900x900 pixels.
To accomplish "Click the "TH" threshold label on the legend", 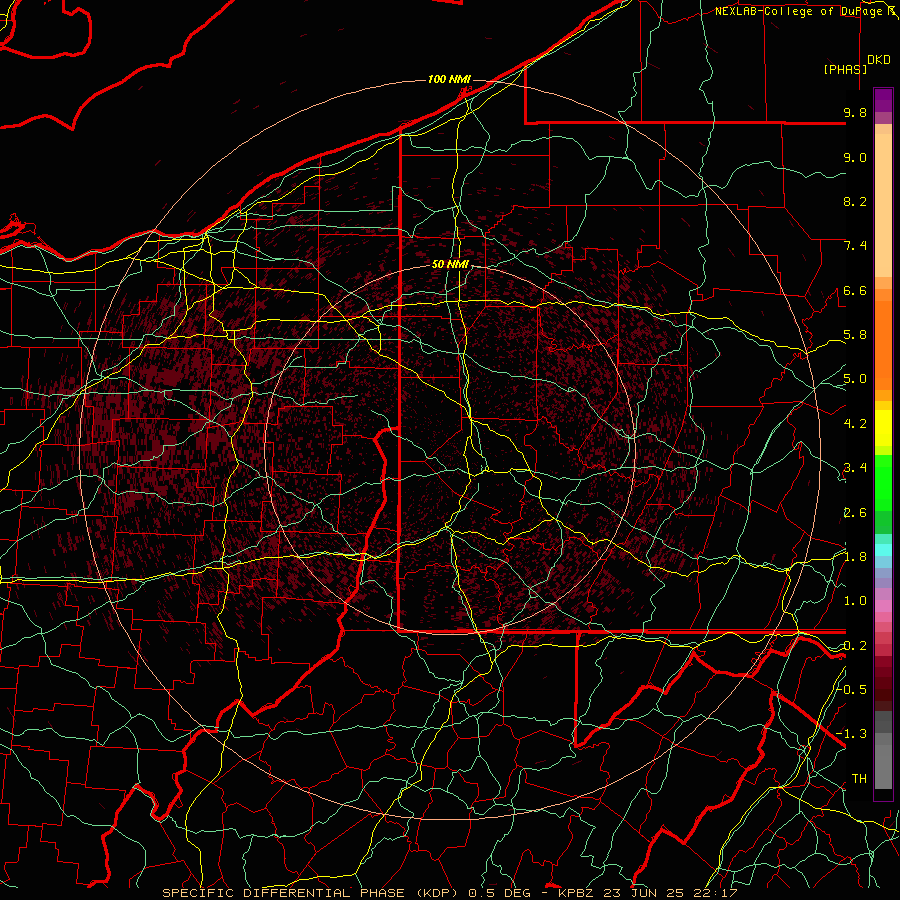I will (859, 779).
